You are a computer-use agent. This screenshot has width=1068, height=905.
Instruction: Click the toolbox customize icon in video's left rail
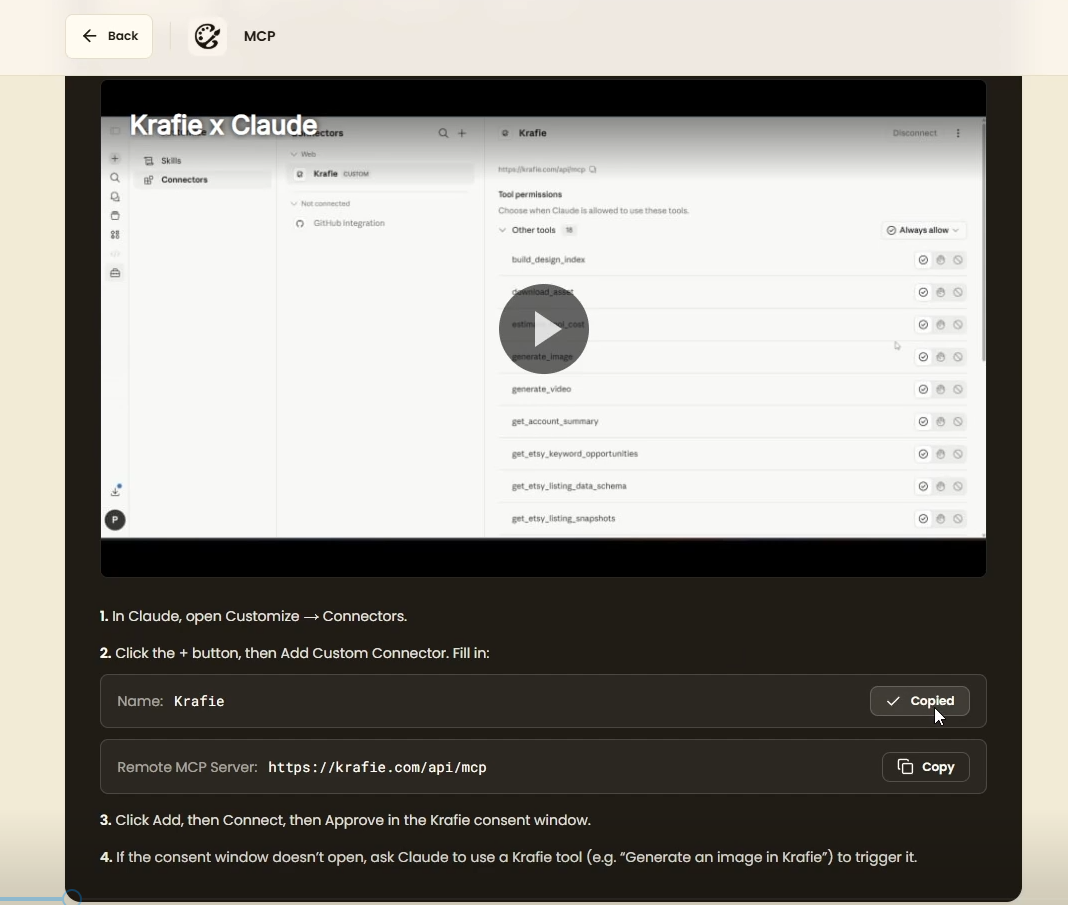tap(115, 273)
